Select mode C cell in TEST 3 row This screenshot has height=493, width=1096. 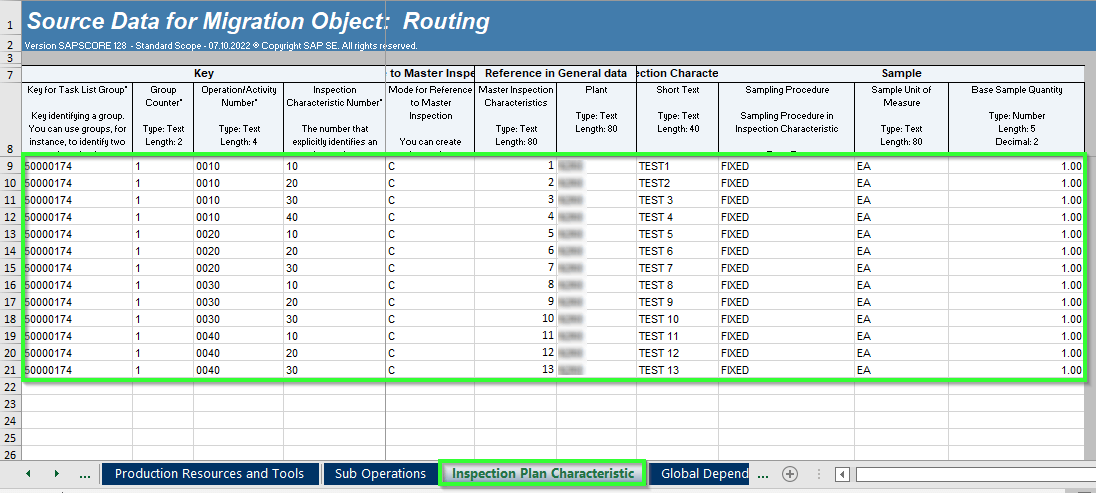430,200
